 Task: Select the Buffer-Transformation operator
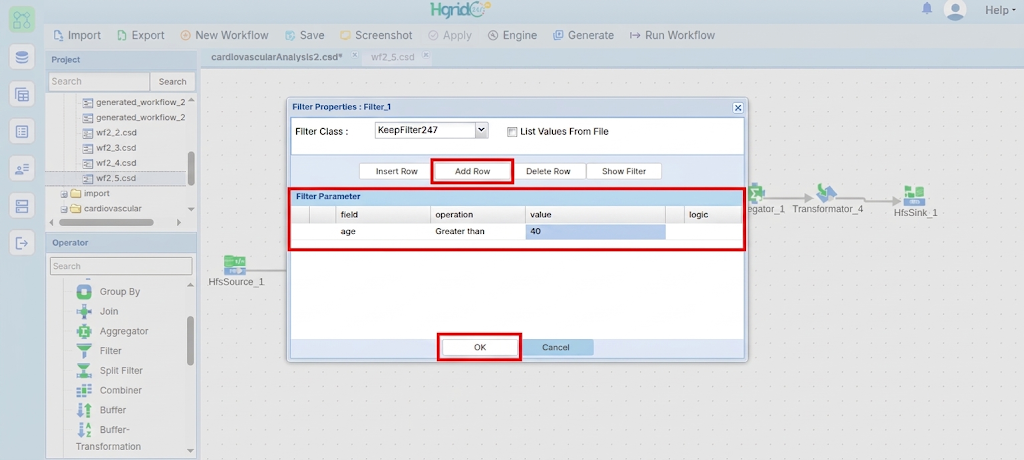pyautogui.click(x=108, y=437)
